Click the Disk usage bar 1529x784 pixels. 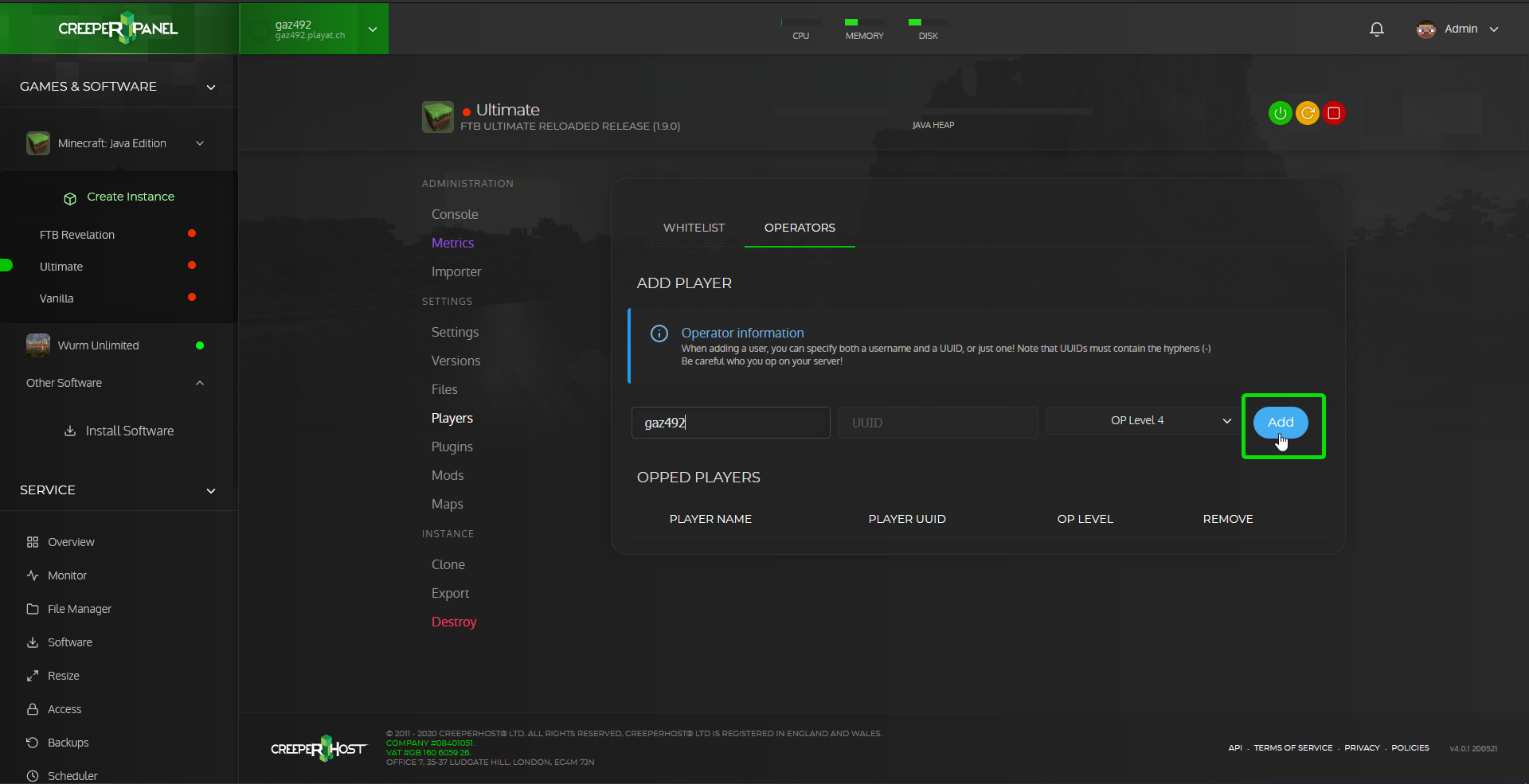pyautogui.click(x=929, y=22)
